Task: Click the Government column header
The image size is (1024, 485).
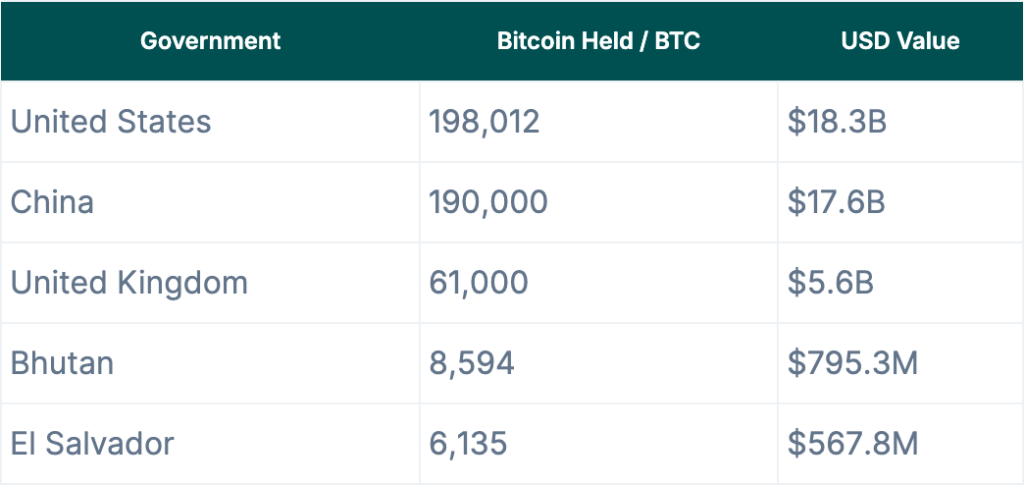Action: pos(210,40)
